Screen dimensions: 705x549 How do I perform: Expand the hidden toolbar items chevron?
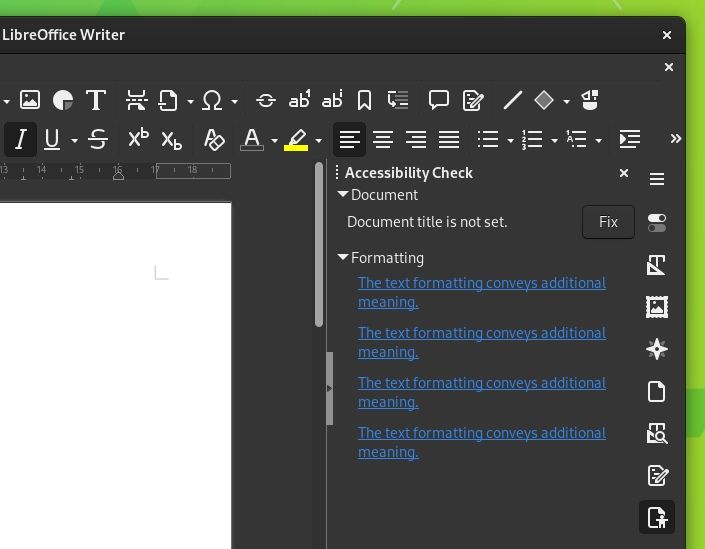[x=675, y=139]
